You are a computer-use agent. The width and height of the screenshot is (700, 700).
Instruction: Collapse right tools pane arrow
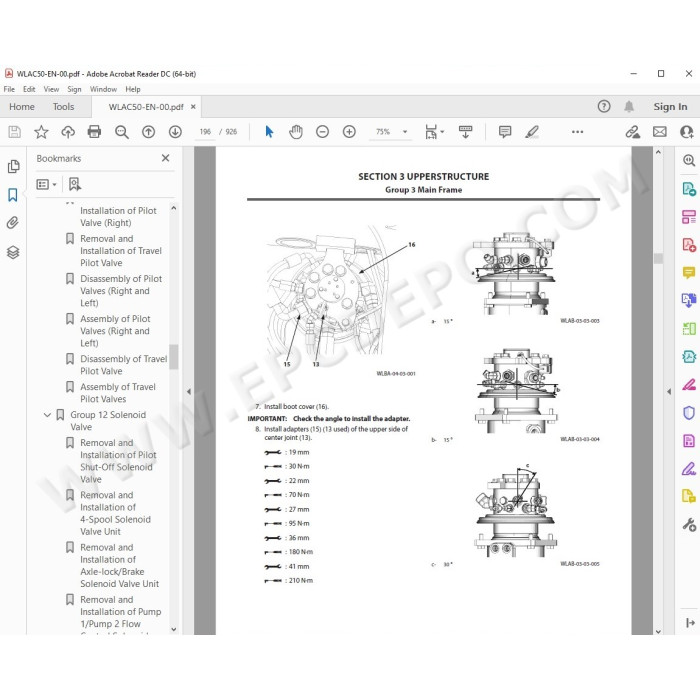tap(669, 391)
